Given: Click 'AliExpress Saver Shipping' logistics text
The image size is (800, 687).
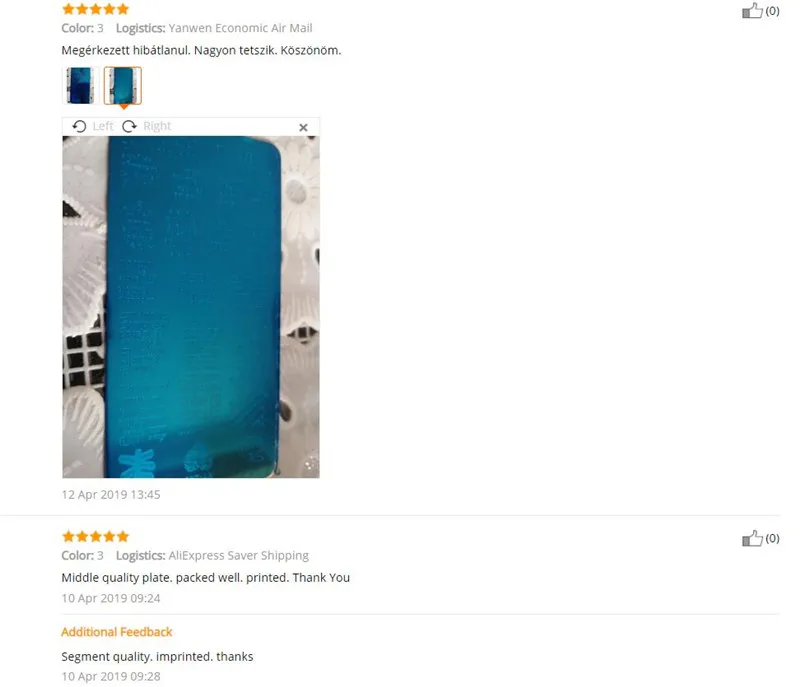Looking at the screenshot, I should [x=239, y=555].
